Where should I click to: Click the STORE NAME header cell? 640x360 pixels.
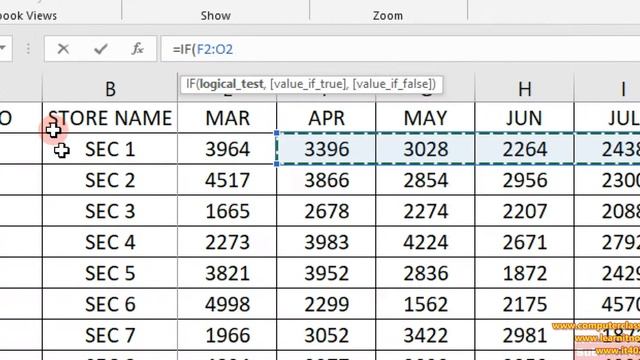point(110,118)
